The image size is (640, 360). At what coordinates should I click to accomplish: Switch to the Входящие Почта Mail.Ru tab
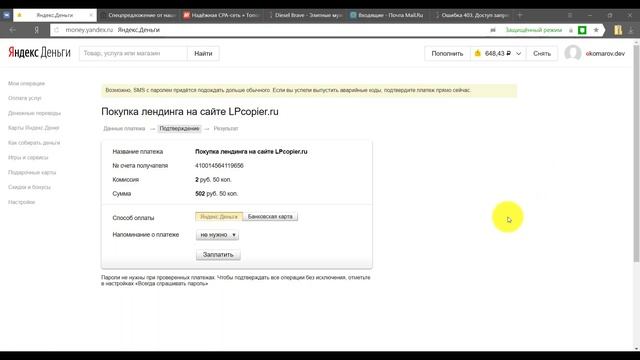coord(388,15)
